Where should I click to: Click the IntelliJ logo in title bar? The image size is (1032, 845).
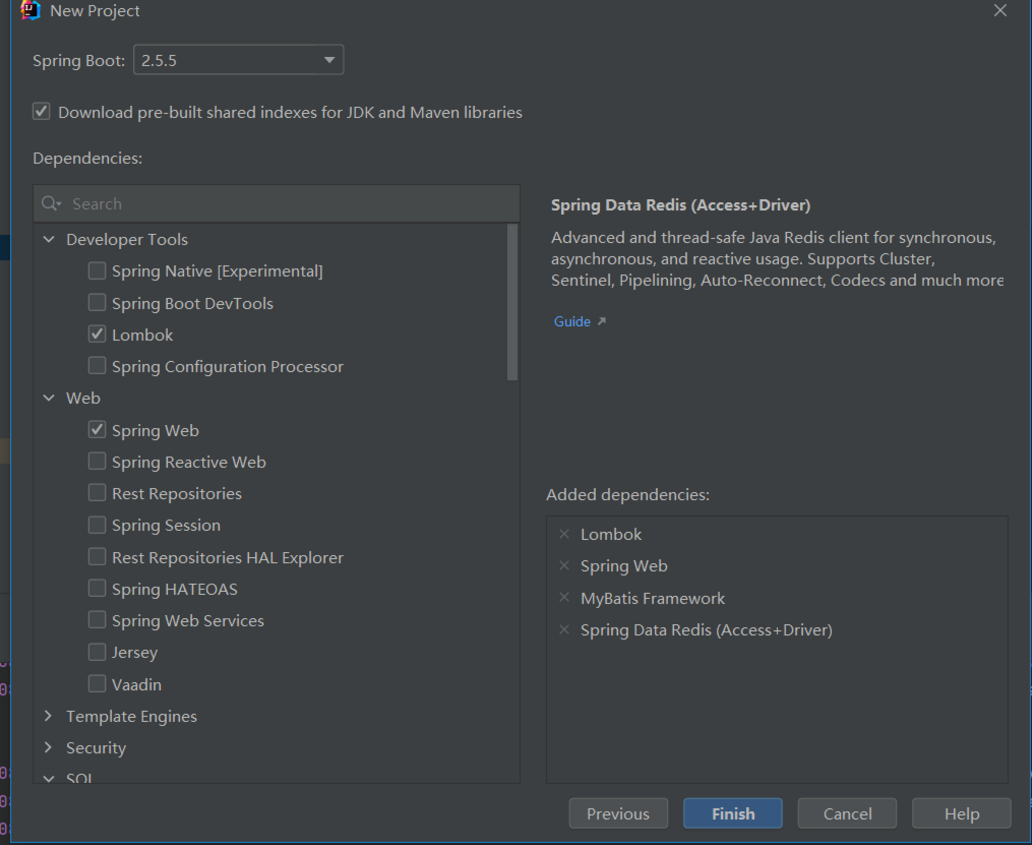pyautogui.click(x=30, y=11)
